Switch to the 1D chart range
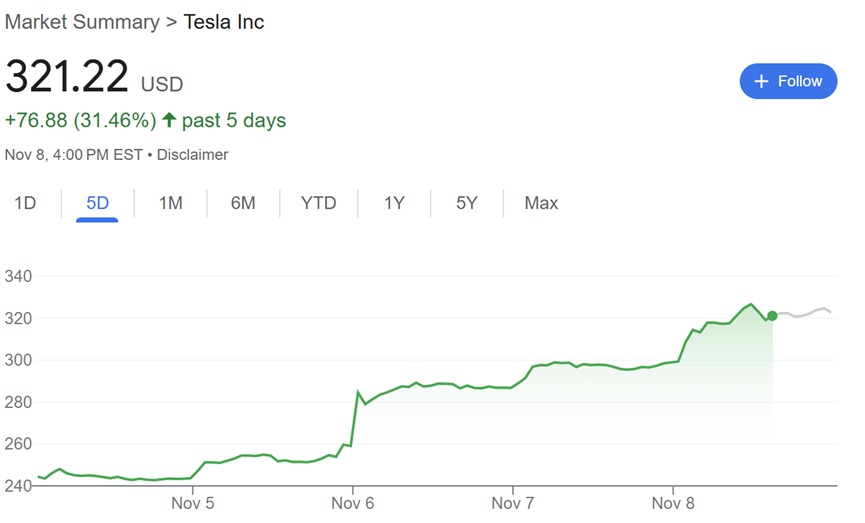 click(x=25, y=203)
